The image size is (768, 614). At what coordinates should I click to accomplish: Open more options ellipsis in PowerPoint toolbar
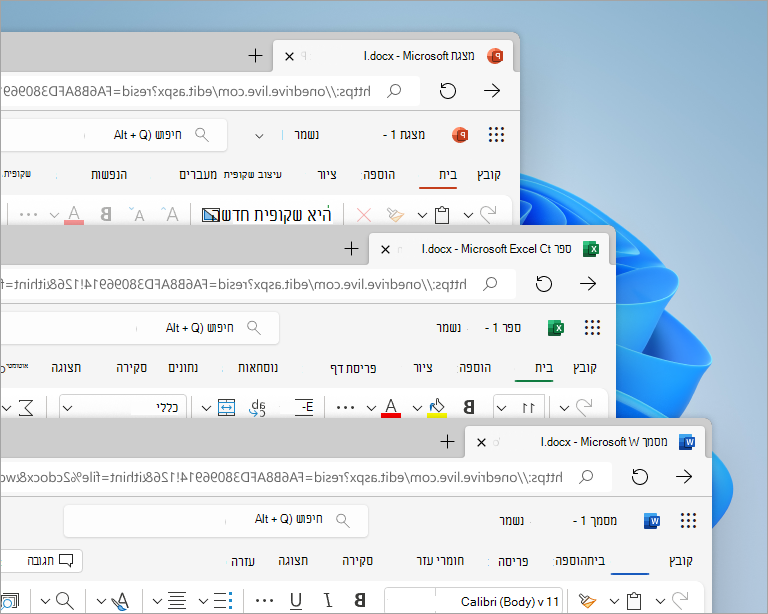[28, 214]
